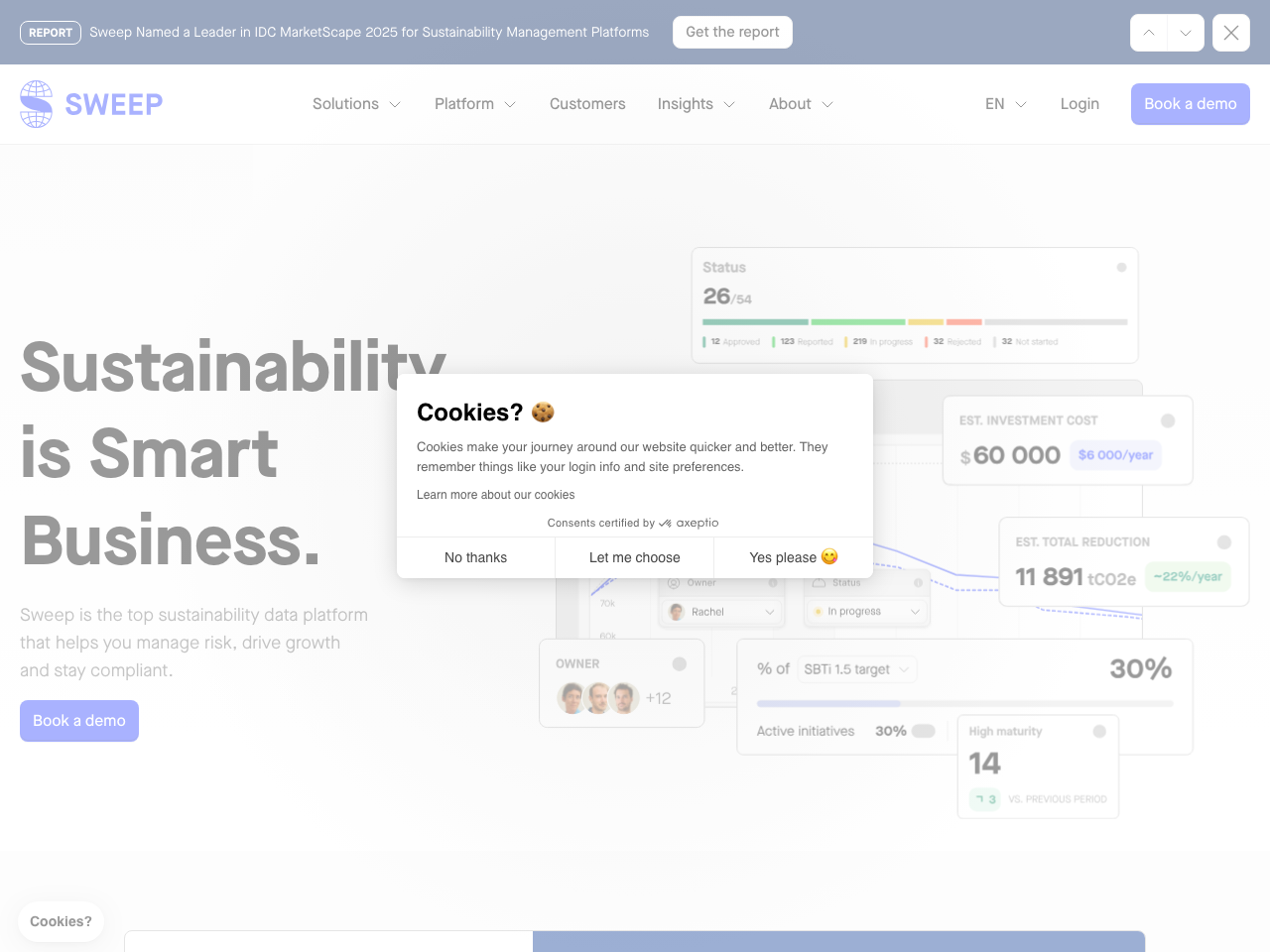Click the Est. Investment Cost card dot

(1168, 420)
